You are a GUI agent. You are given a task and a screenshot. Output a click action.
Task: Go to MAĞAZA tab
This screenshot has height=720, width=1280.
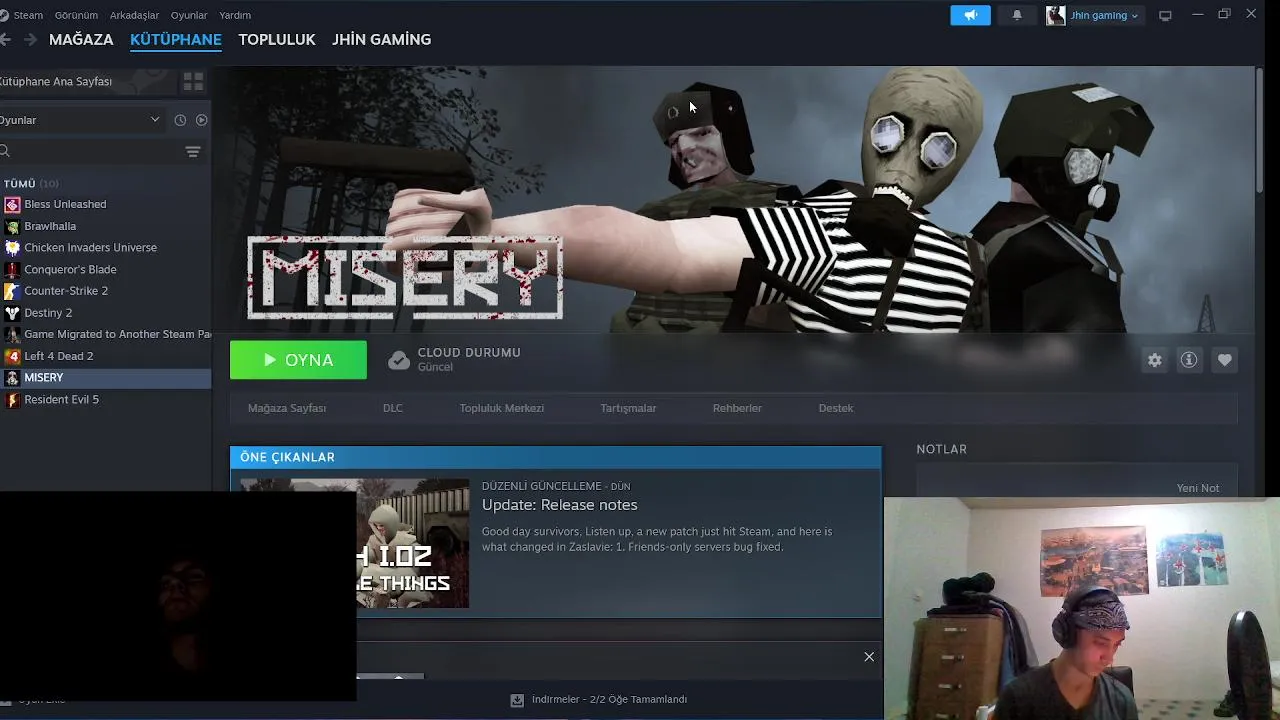tap(81, 39)
